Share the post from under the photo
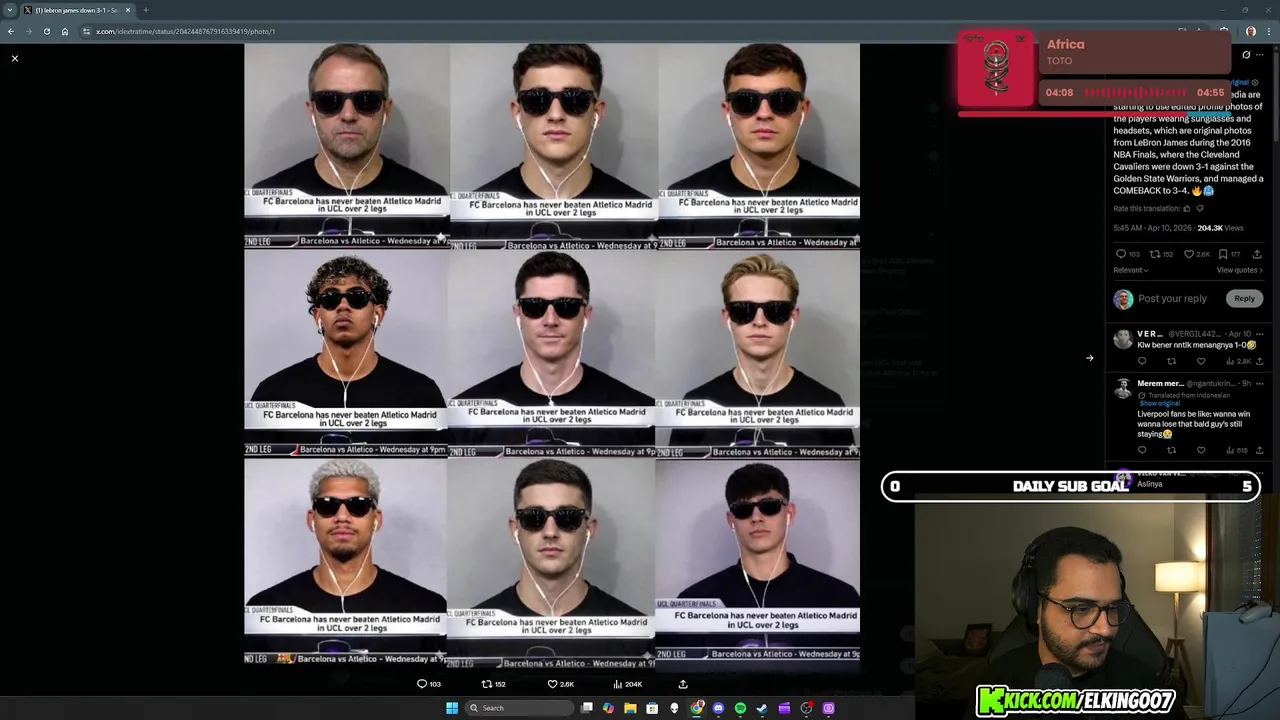1280x720 pixels. click(x=683, y=684)
